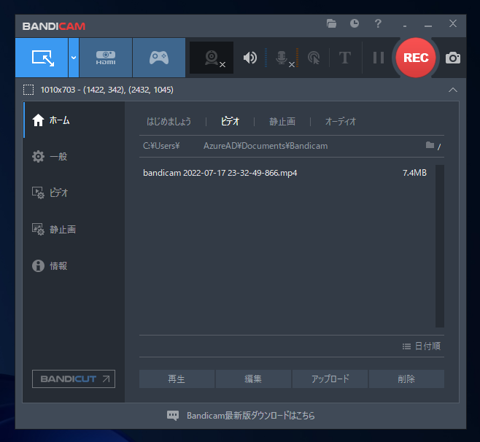
Task: Toggle the webcam overlay
Action: (212, 58)
